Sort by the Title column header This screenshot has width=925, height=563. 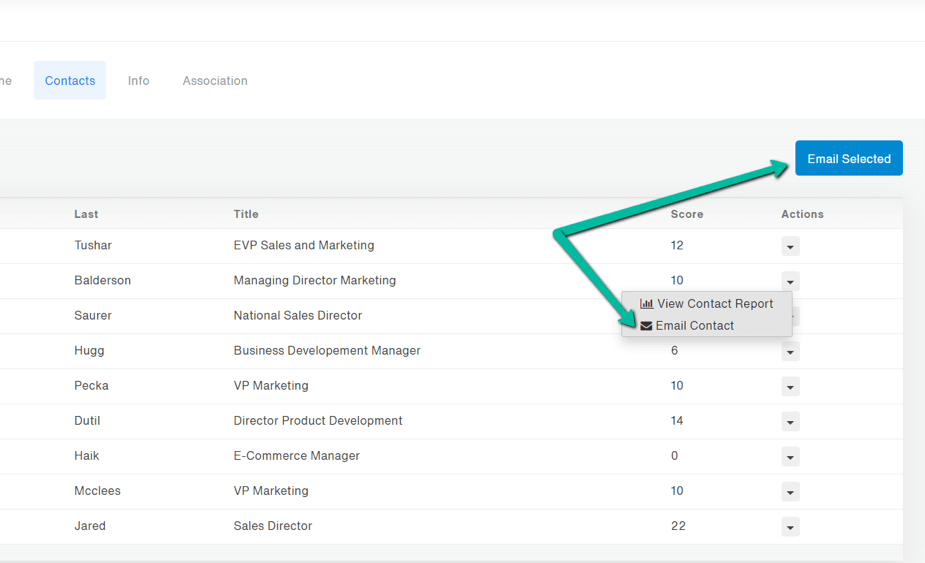click(x=246, y=214)
